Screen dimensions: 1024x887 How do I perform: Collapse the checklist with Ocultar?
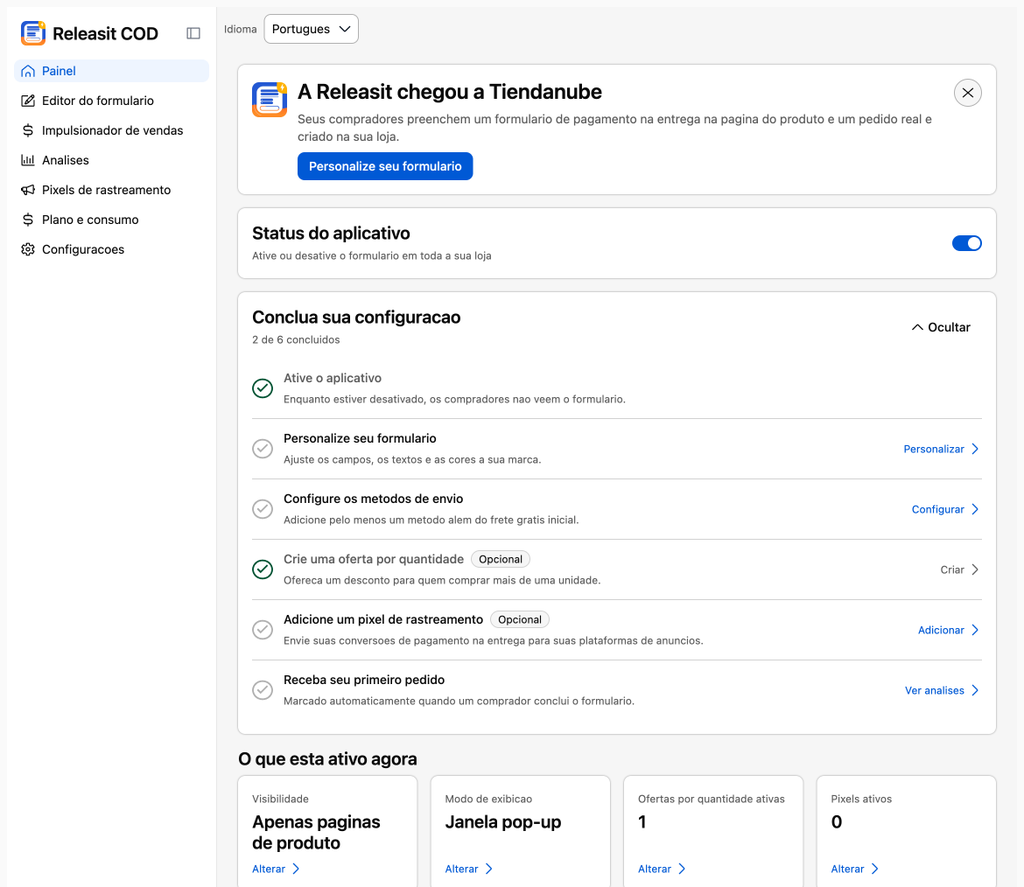(940, 327)
